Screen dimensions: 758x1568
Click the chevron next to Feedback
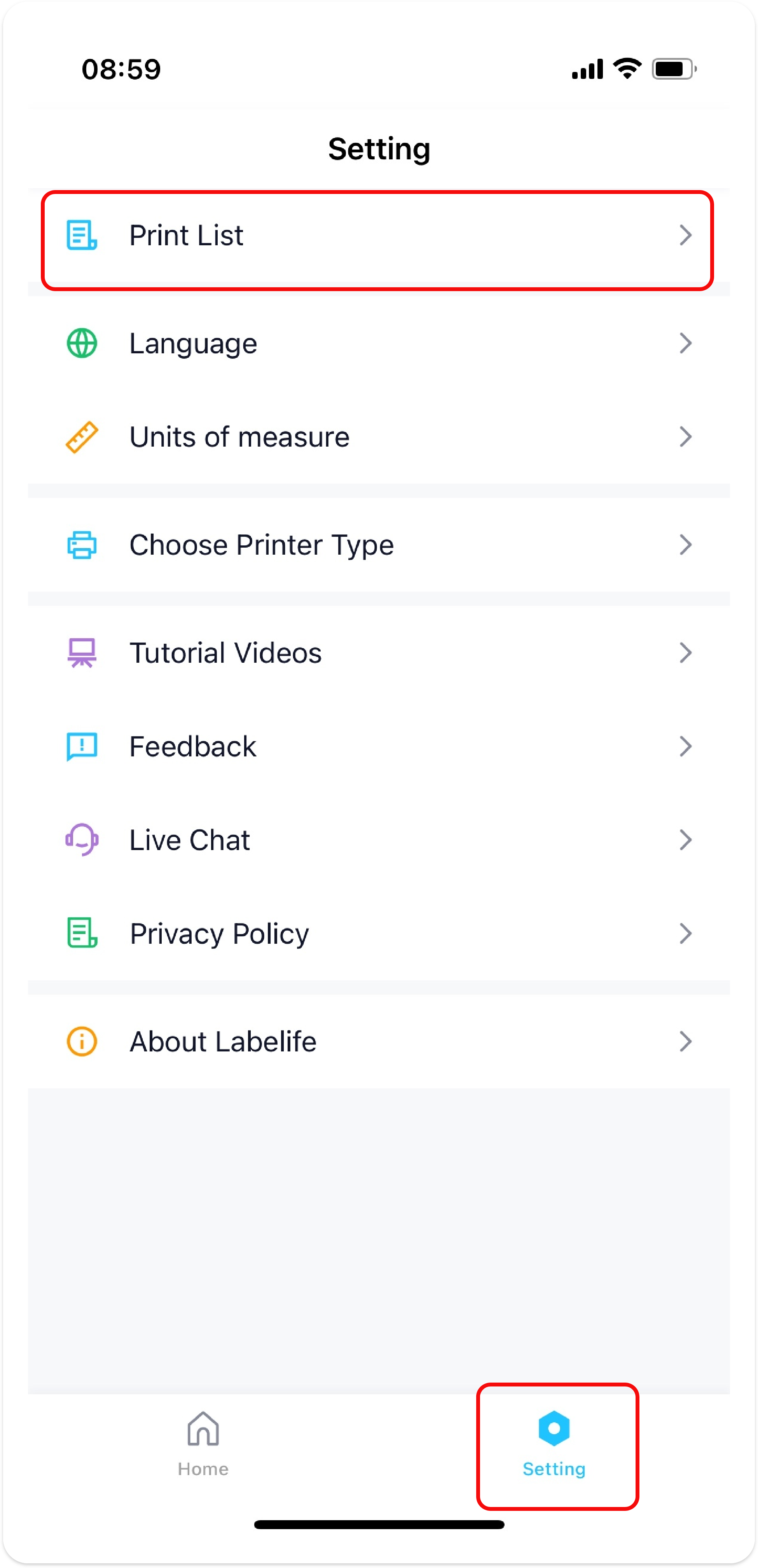(686, 747)
